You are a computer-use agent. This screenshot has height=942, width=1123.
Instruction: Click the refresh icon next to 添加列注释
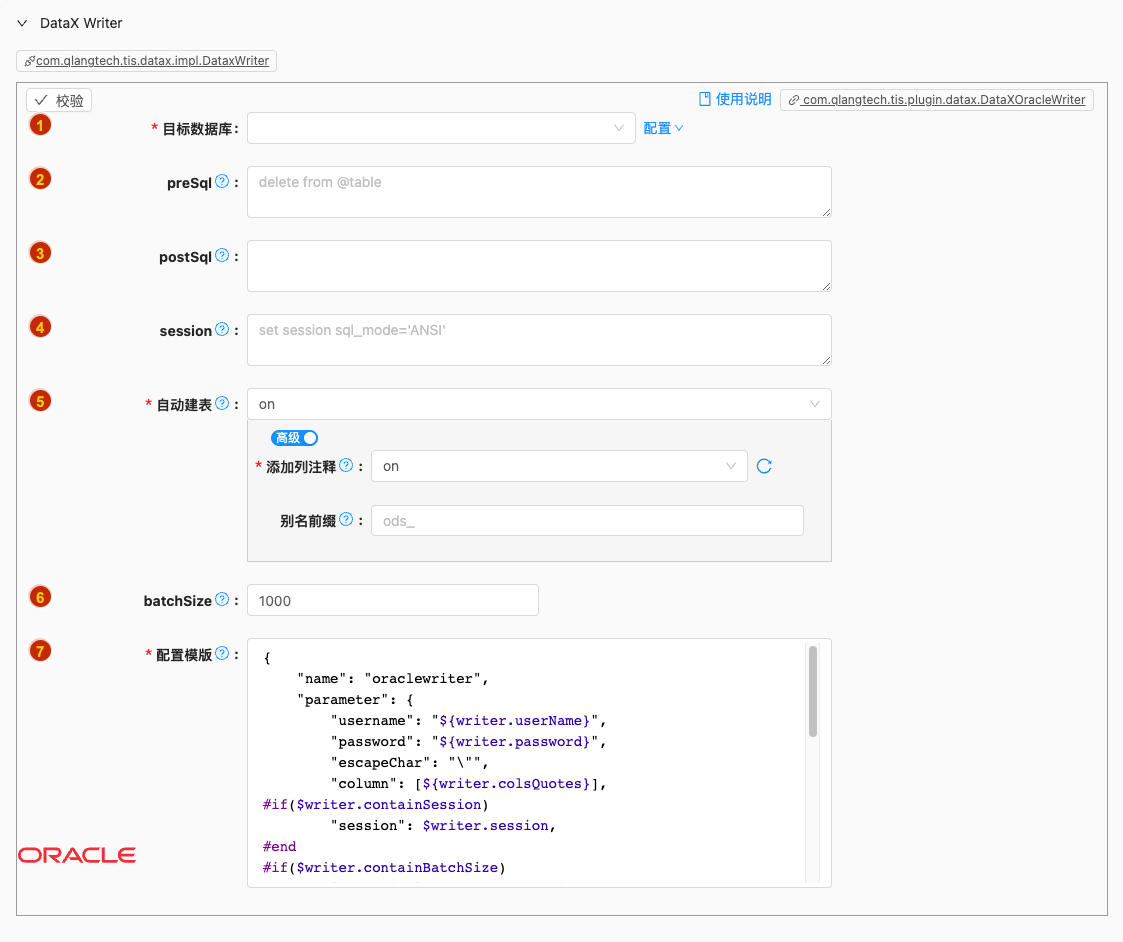click(x=764, y=466)
